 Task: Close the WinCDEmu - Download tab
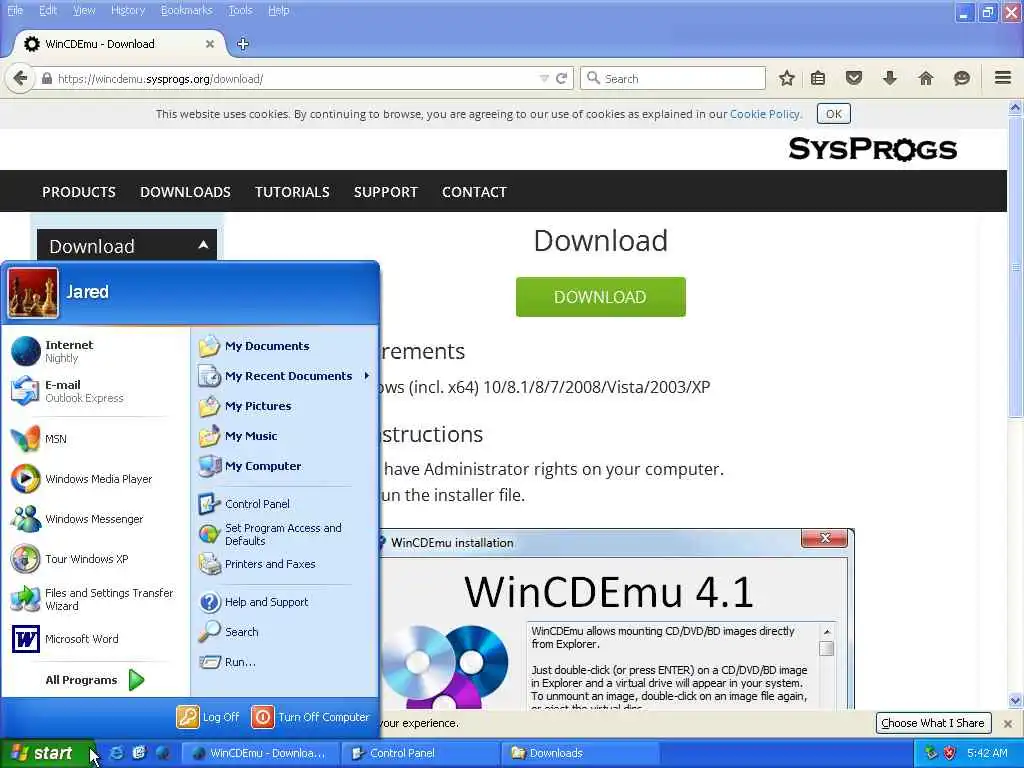click(210, 44)
